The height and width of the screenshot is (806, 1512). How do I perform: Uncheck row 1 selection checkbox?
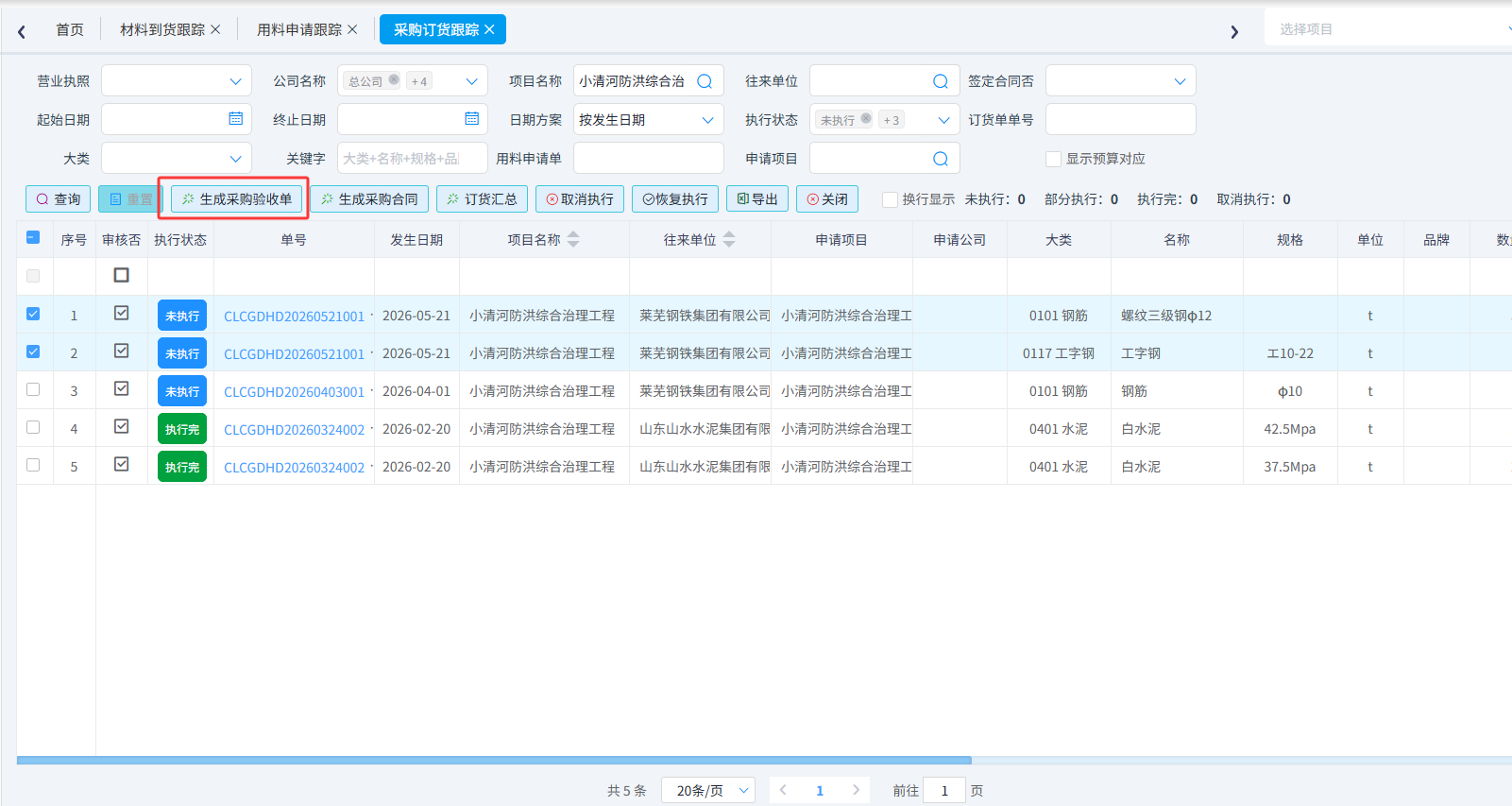[x=33, y=314]
